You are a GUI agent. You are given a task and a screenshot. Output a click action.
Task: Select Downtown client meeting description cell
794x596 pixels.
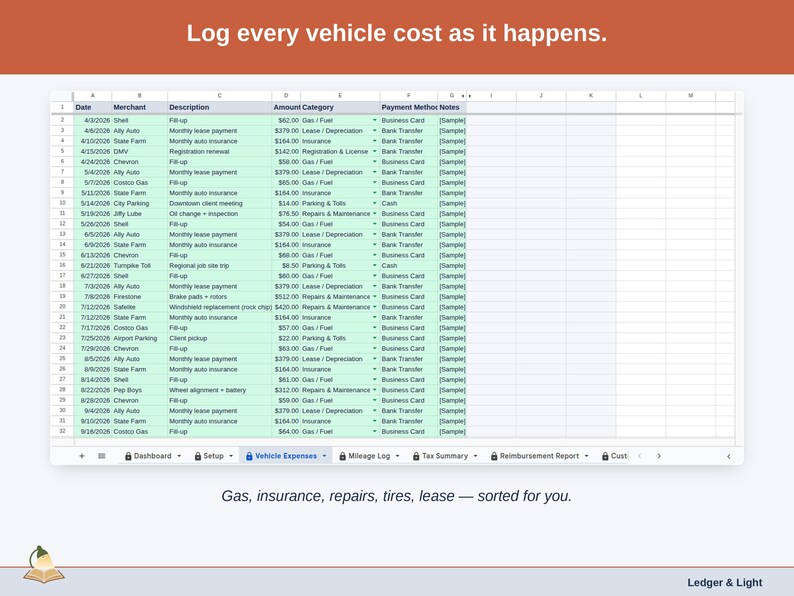tap(219, 203)
